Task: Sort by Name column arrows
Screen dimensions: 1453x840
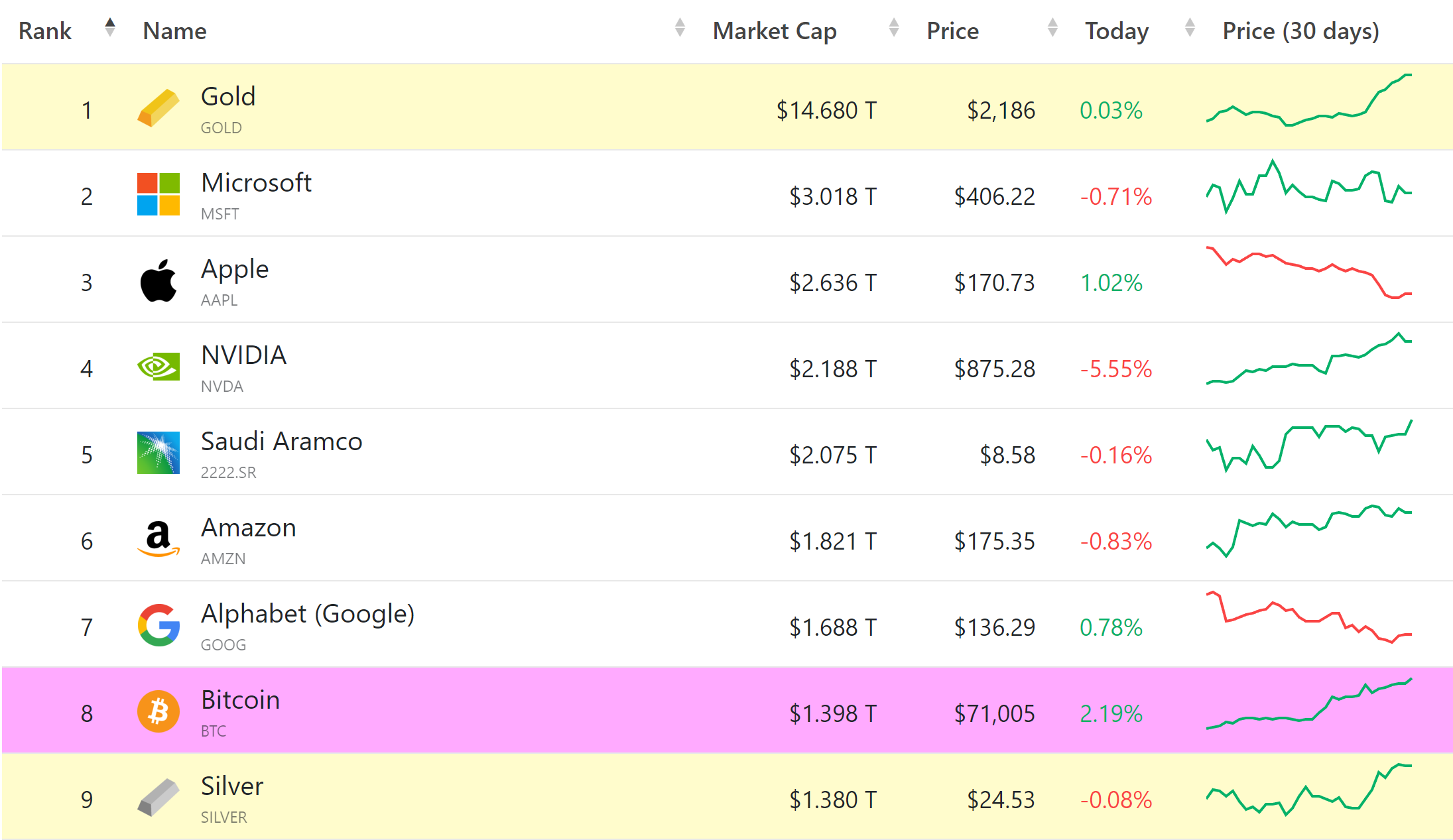Action: pos(679,28)
